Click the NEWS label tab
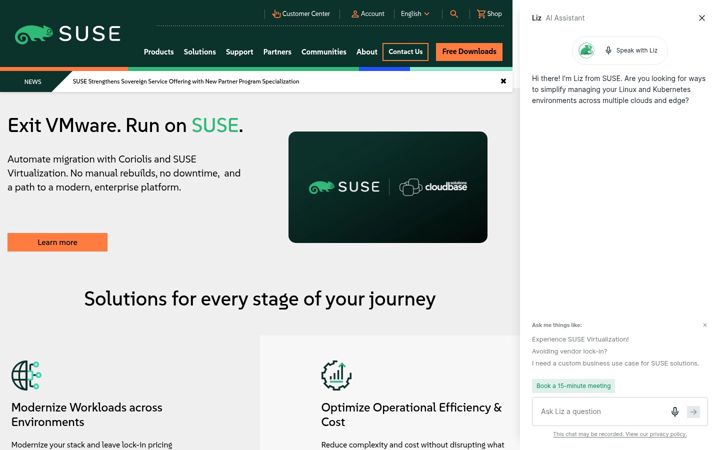 point(33,82)
